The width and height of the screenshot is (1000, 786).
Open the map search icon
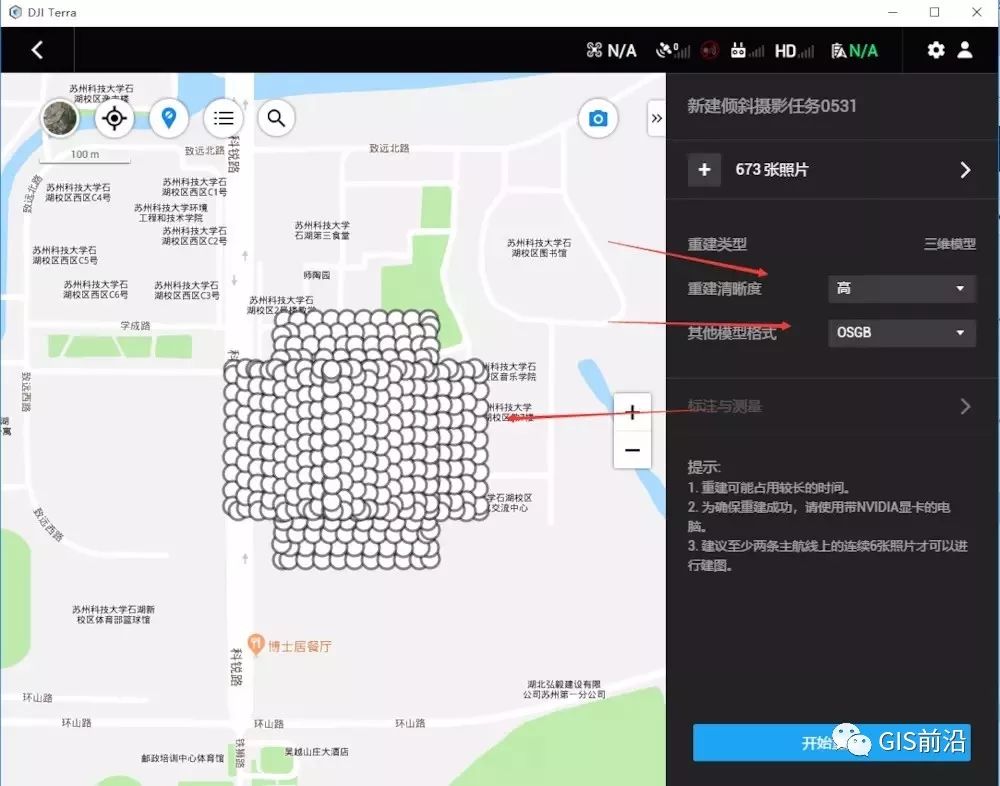point(275,117)
